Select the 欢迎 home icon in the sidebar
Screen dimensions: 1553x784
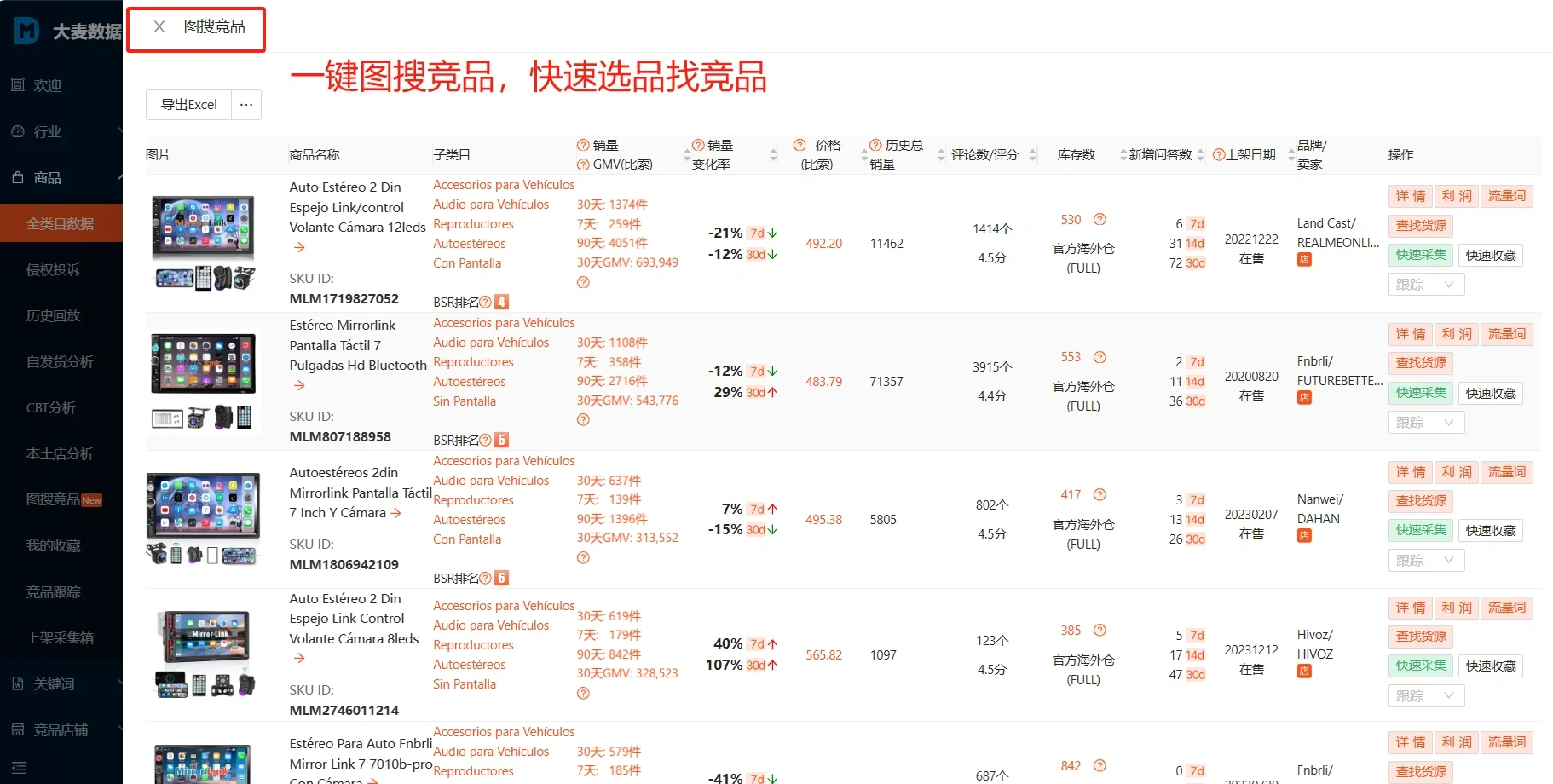click(19, 85)
